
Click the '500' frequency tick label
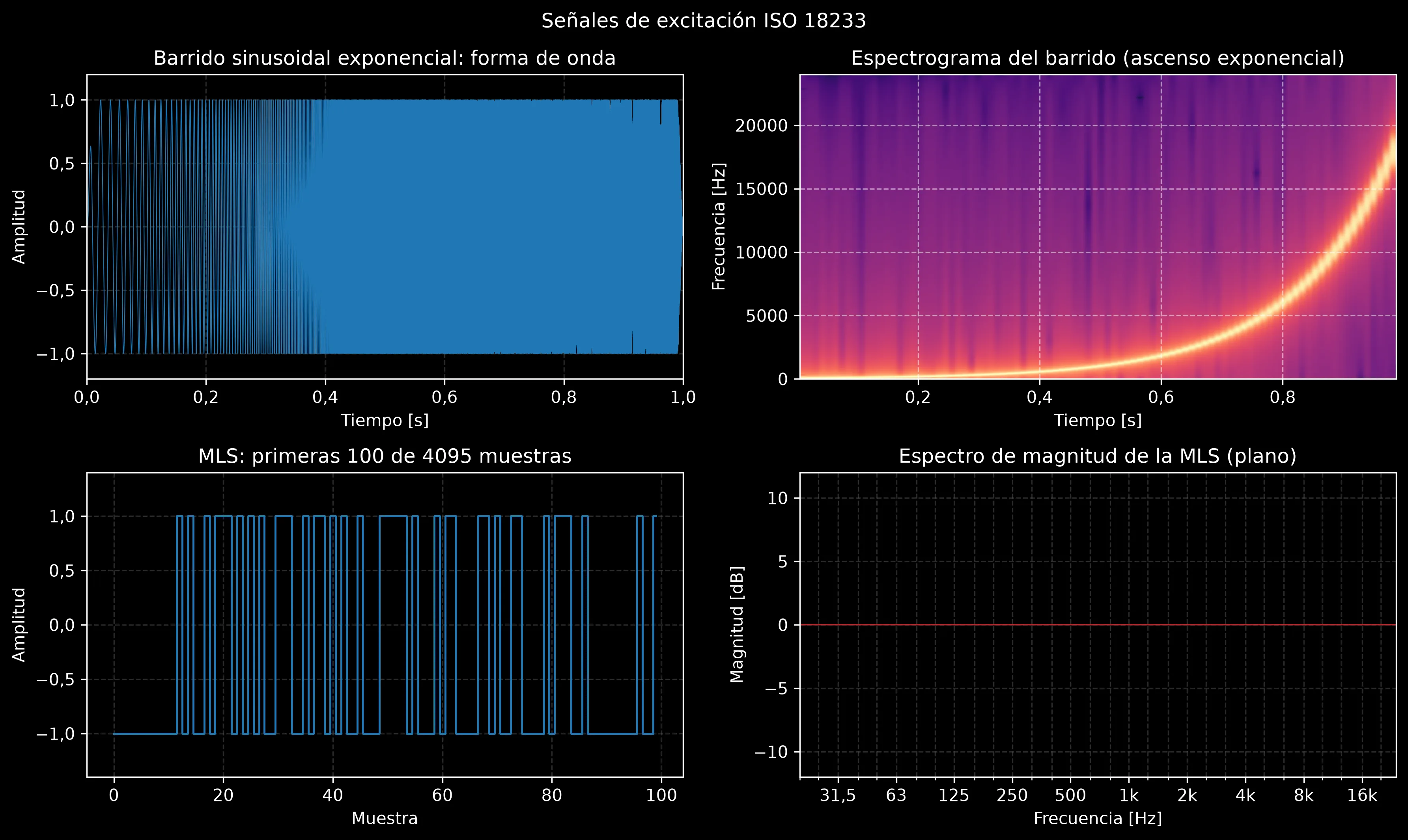1070,796
